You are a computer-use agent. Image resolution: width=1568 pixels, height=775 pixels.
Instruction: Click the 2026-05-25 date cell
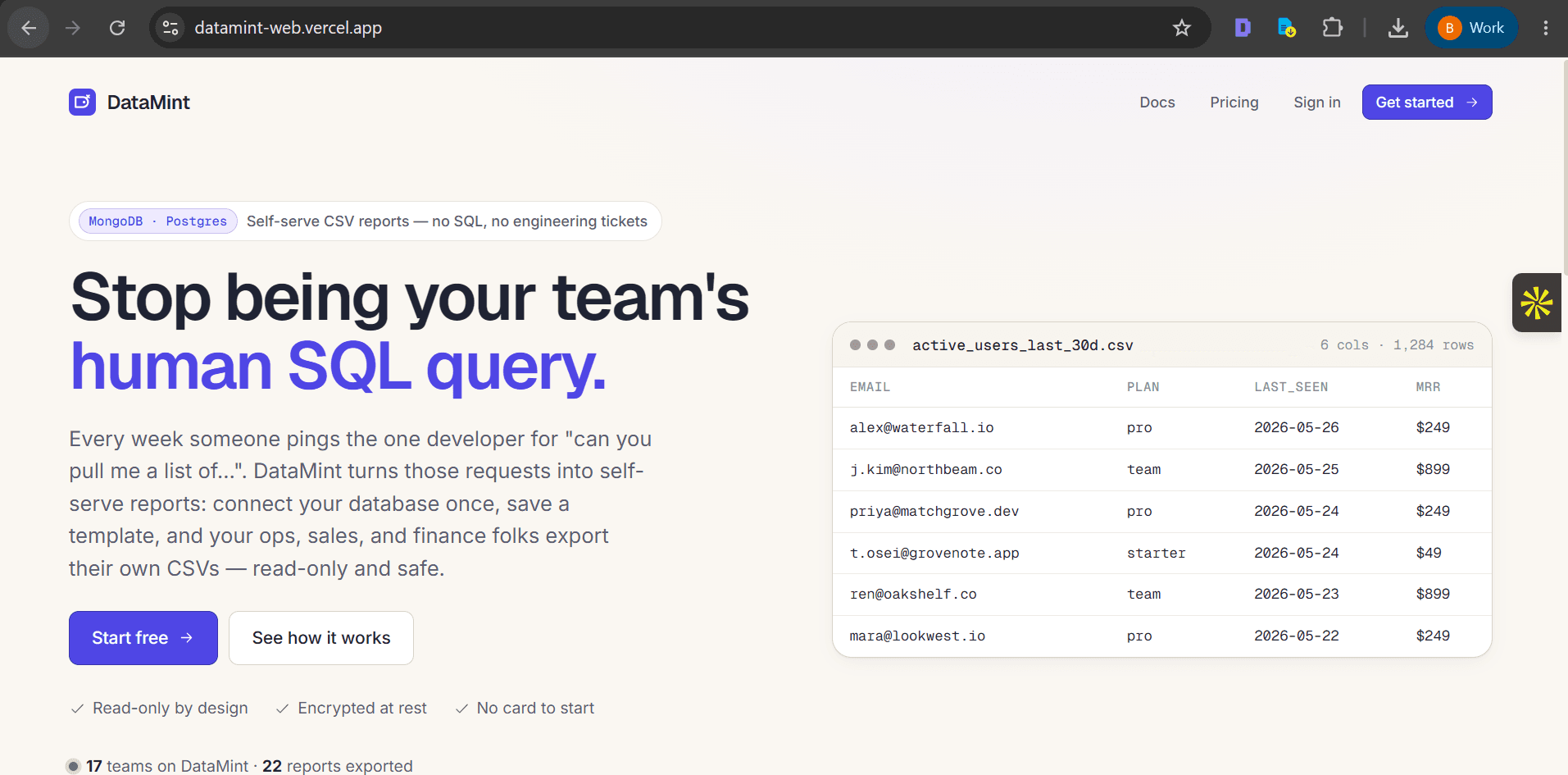coord(1296,470)
